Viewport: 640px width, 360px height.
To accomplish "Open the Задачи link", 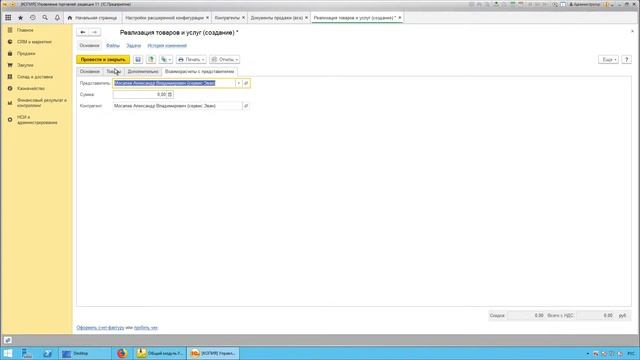I will point(133,46).
